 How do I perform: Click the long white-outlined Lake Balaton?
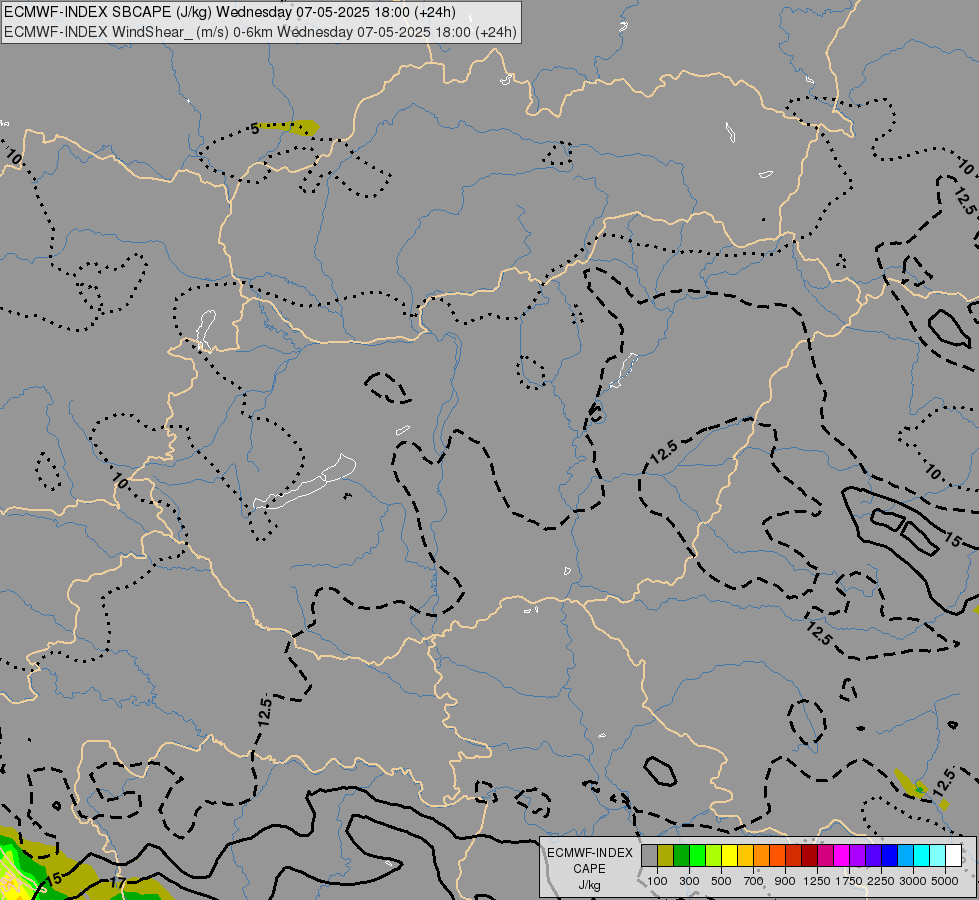tap(305, 483)
